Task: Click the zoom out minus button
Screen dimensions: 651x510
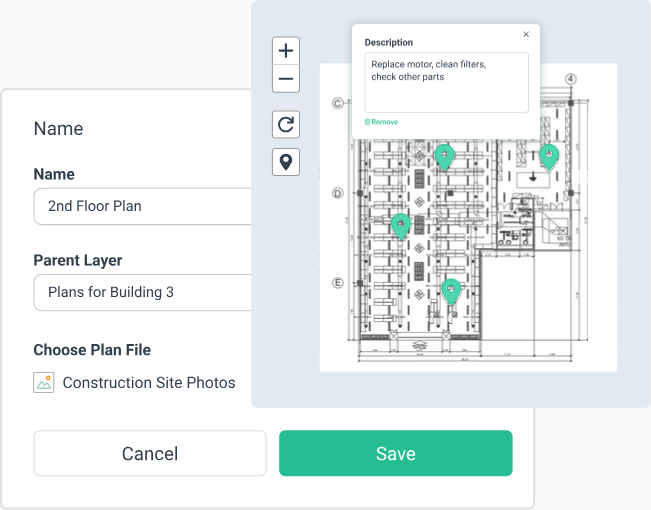Action: pyautogui.click(x=286, y=79)
